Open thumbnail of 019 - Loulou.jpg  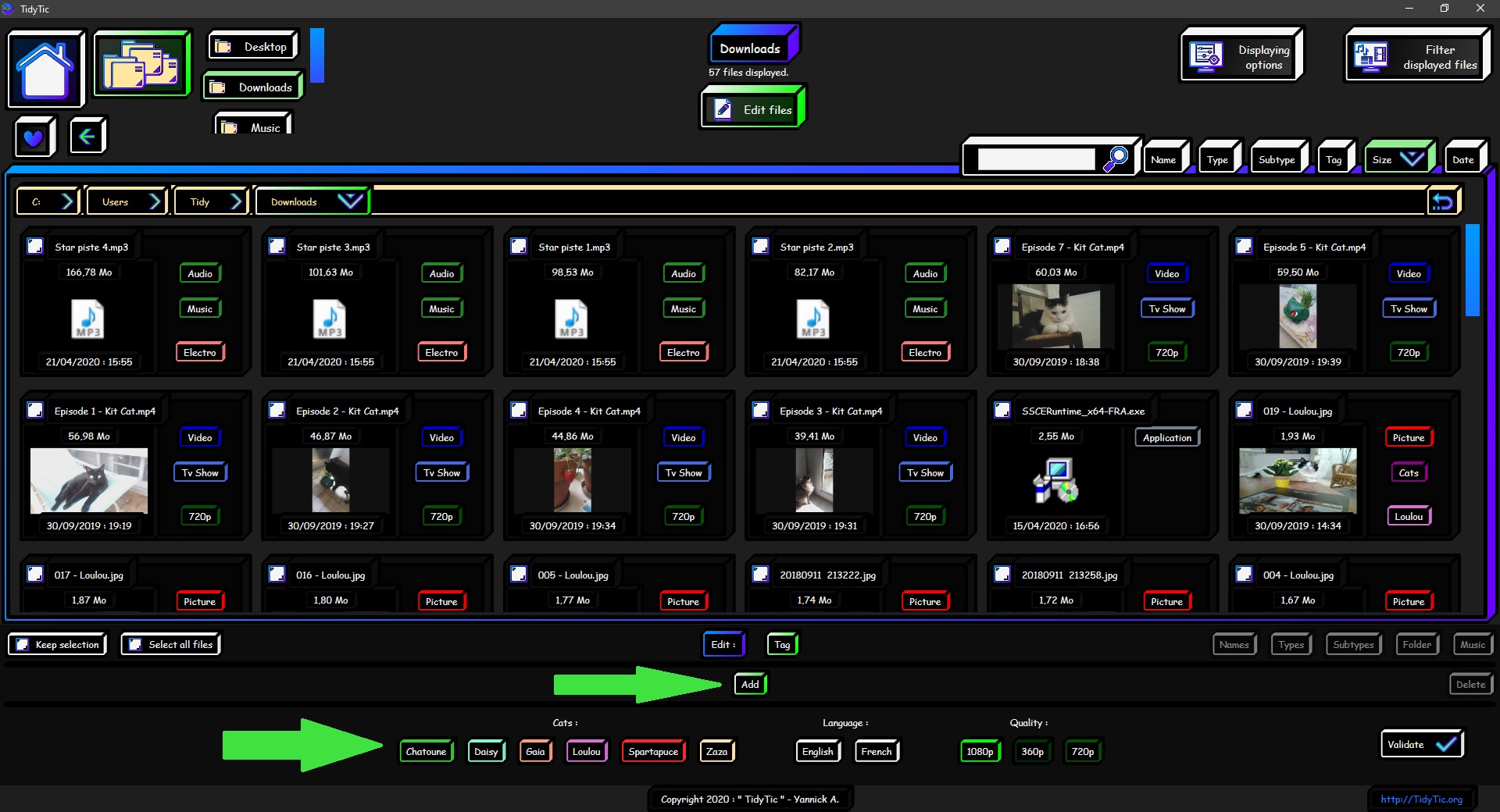(x=1298, y=480)
